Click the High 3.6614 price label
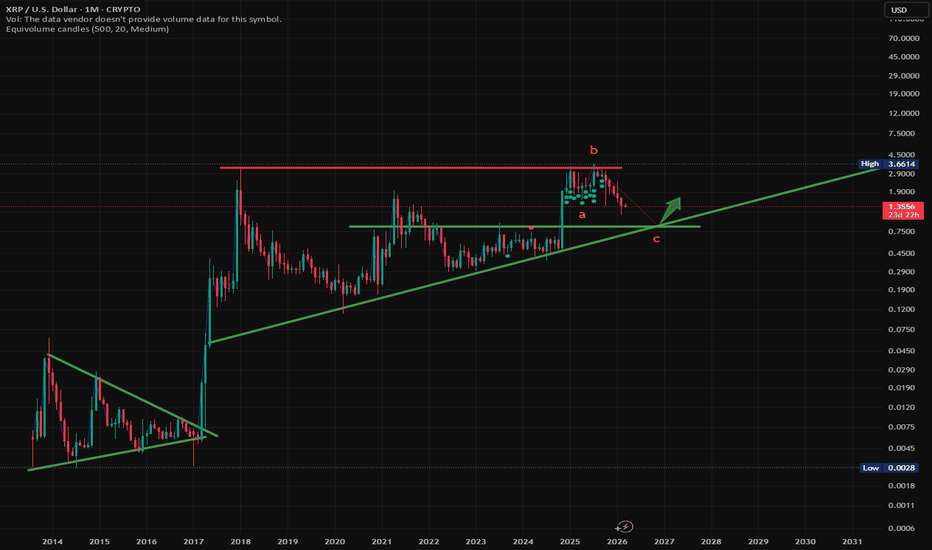 (x=889, y=164)
